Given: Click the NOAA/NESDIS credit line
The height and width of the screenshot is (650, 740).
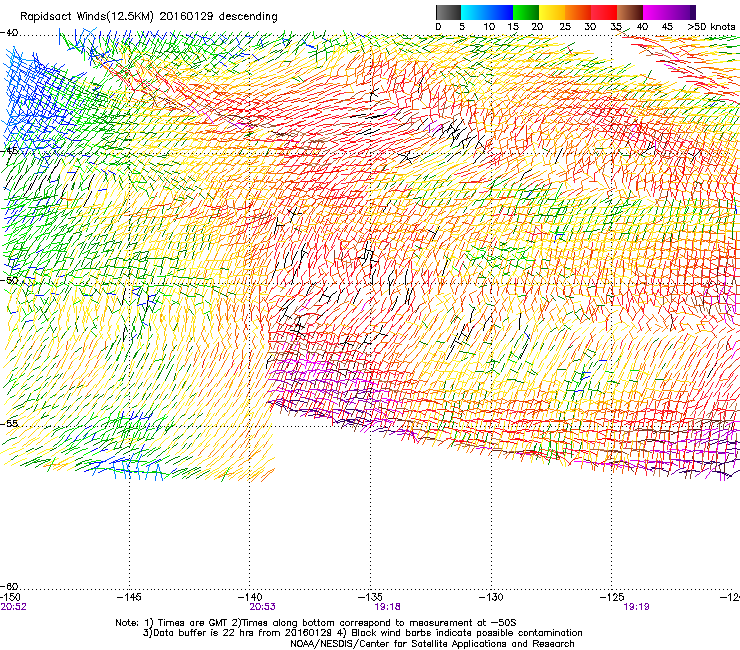Looking at the screenshot, I should (432, 644).
